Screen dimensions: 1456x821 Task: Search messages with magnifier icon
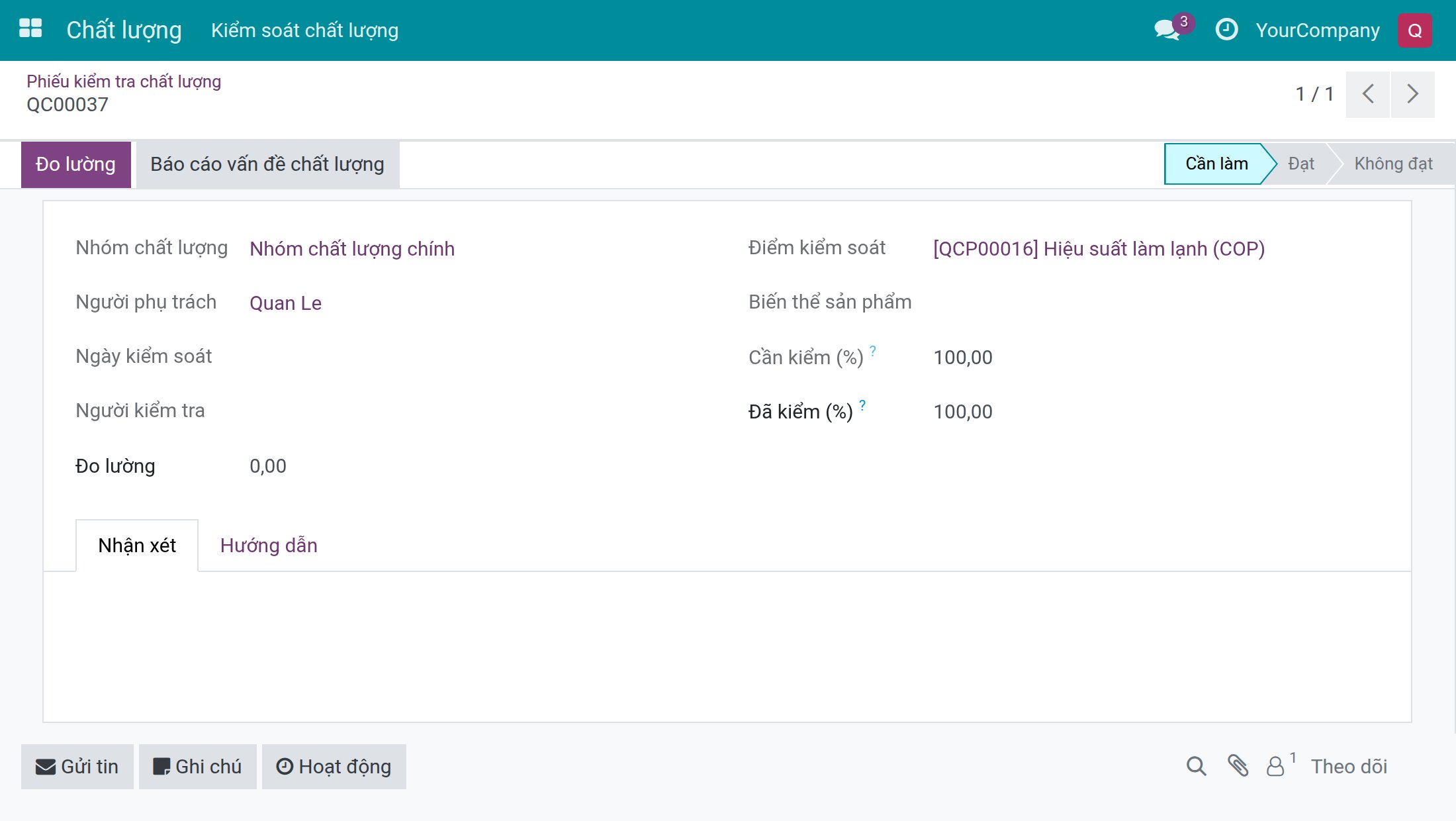(1196, 766)
